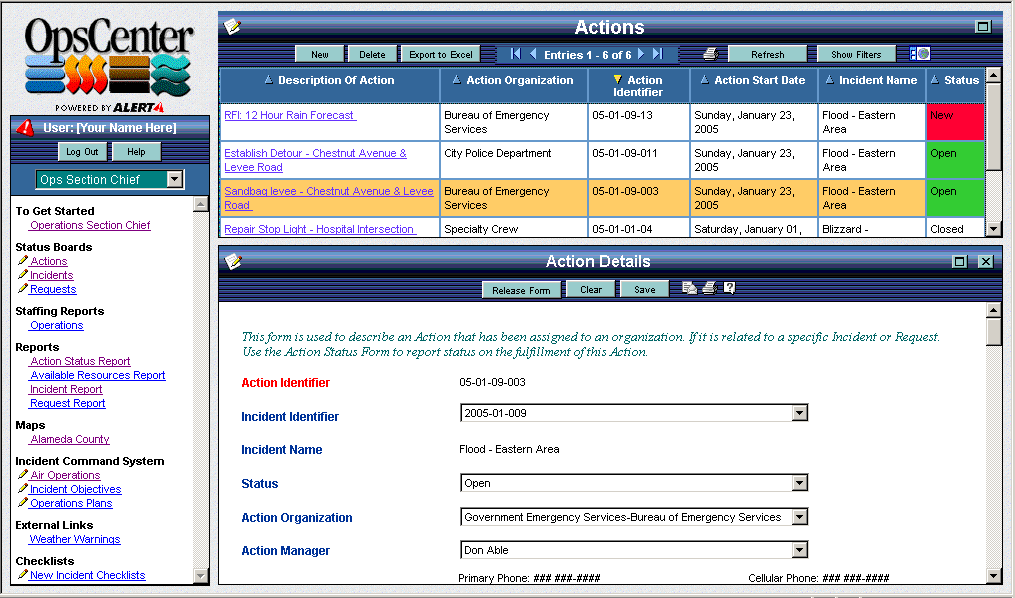Jump to the first page of entries
This screenshot has width=1015, height=598.
(x=516, y=54)
